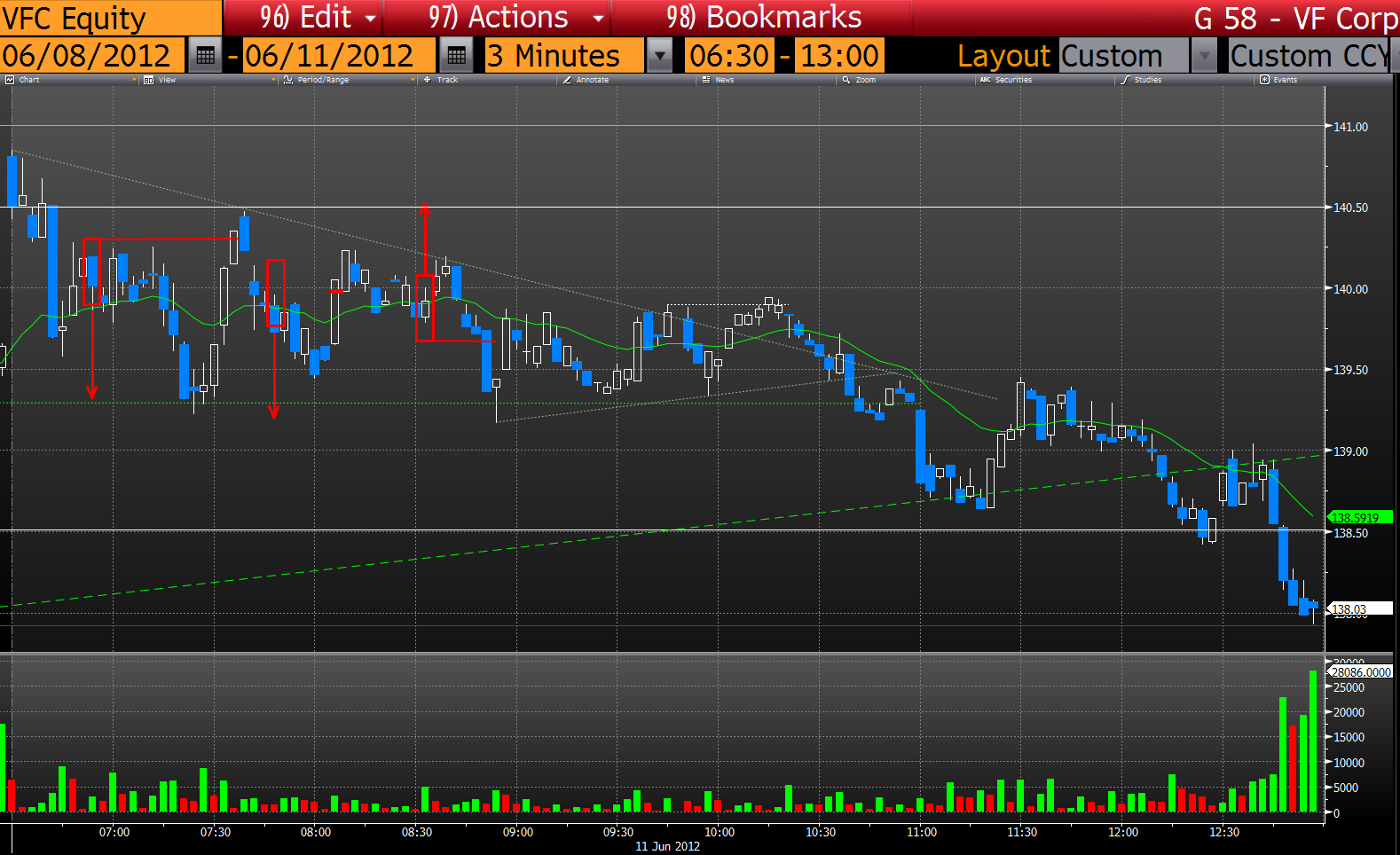
Task: Open the Studies toolbar icon
Action: [1125, 80]
